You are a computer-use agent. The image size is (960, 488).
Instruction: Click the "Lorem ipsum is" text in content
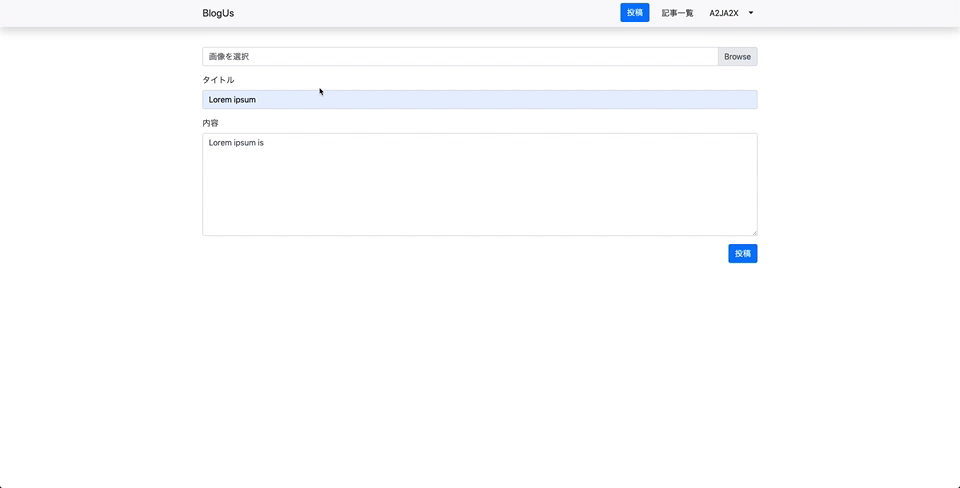[236, 143]
